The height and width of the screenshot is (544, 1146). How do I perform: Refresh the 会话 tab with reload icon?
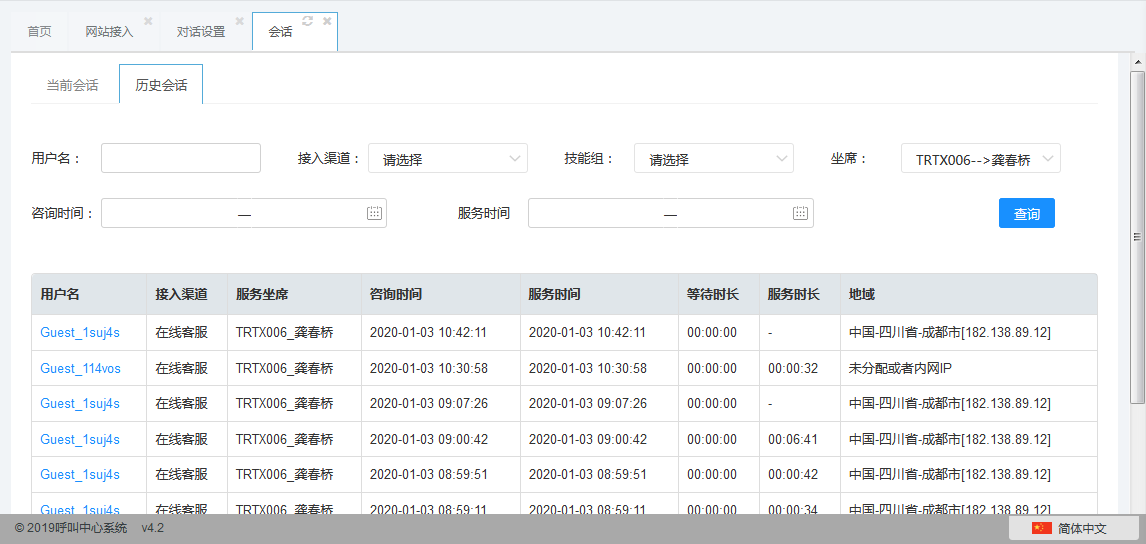[x=308, y=21]
